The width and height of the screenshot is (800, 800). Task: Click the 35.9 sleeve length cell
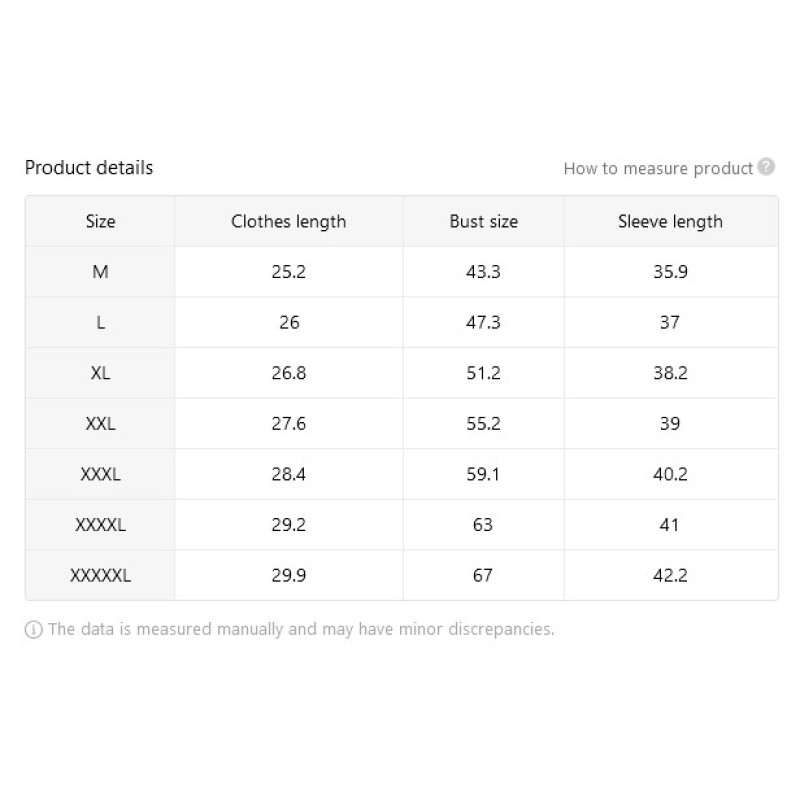671,272
